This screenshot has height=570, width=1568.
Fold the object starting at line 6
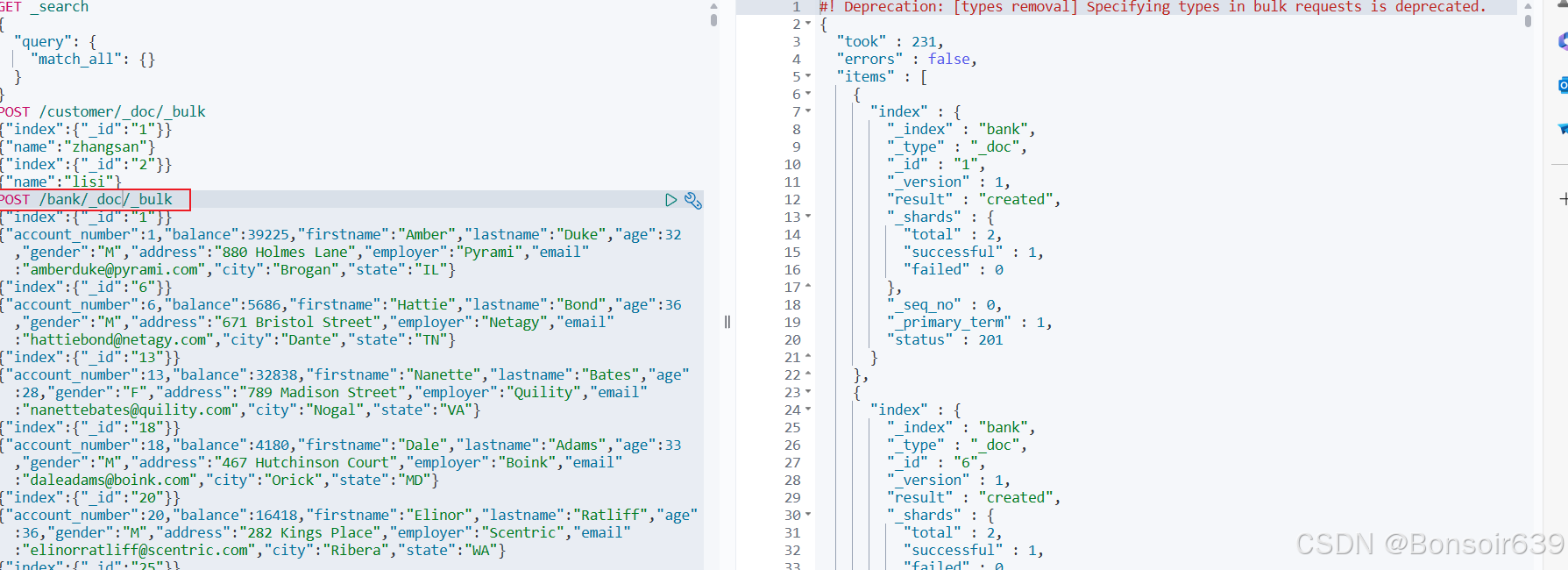[x=808, y=95]
